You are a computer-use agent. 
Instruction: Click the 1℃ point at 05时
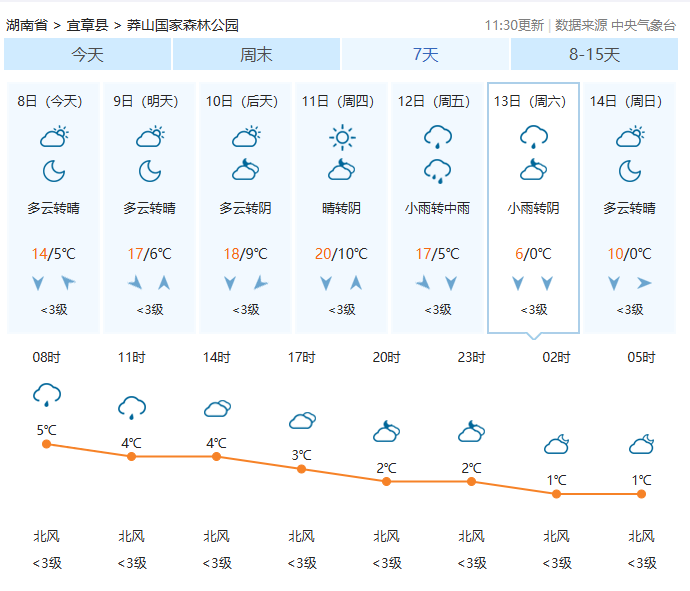coord(641,494)
